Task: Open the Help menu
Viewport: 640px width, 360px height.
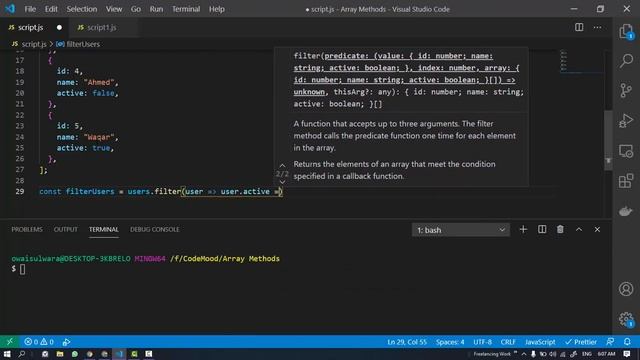Action: 217,9
